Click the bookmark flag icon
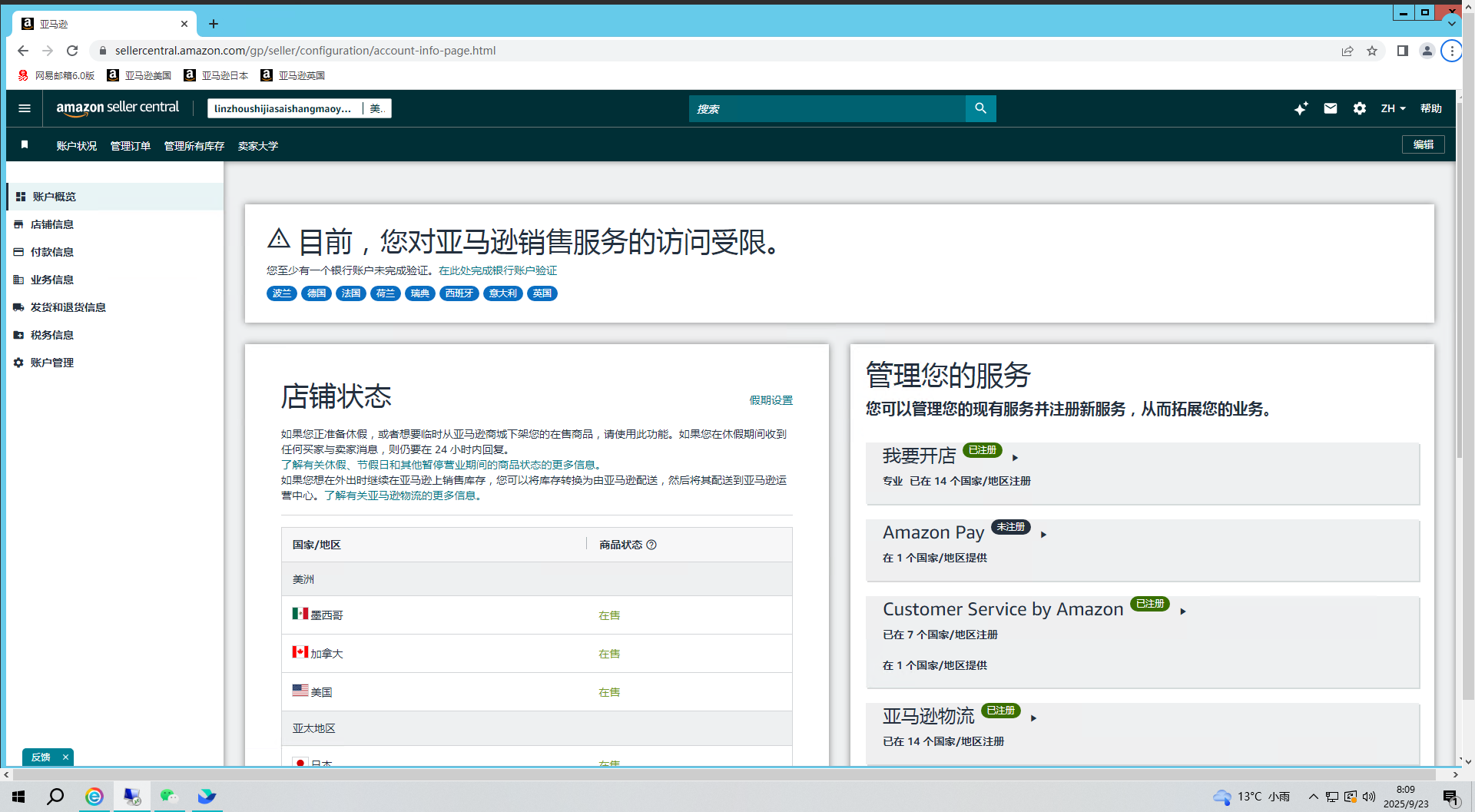Image resolution: width=1475 pixels, height=812 pixels. pyautogui.click(x=25, y=145)
